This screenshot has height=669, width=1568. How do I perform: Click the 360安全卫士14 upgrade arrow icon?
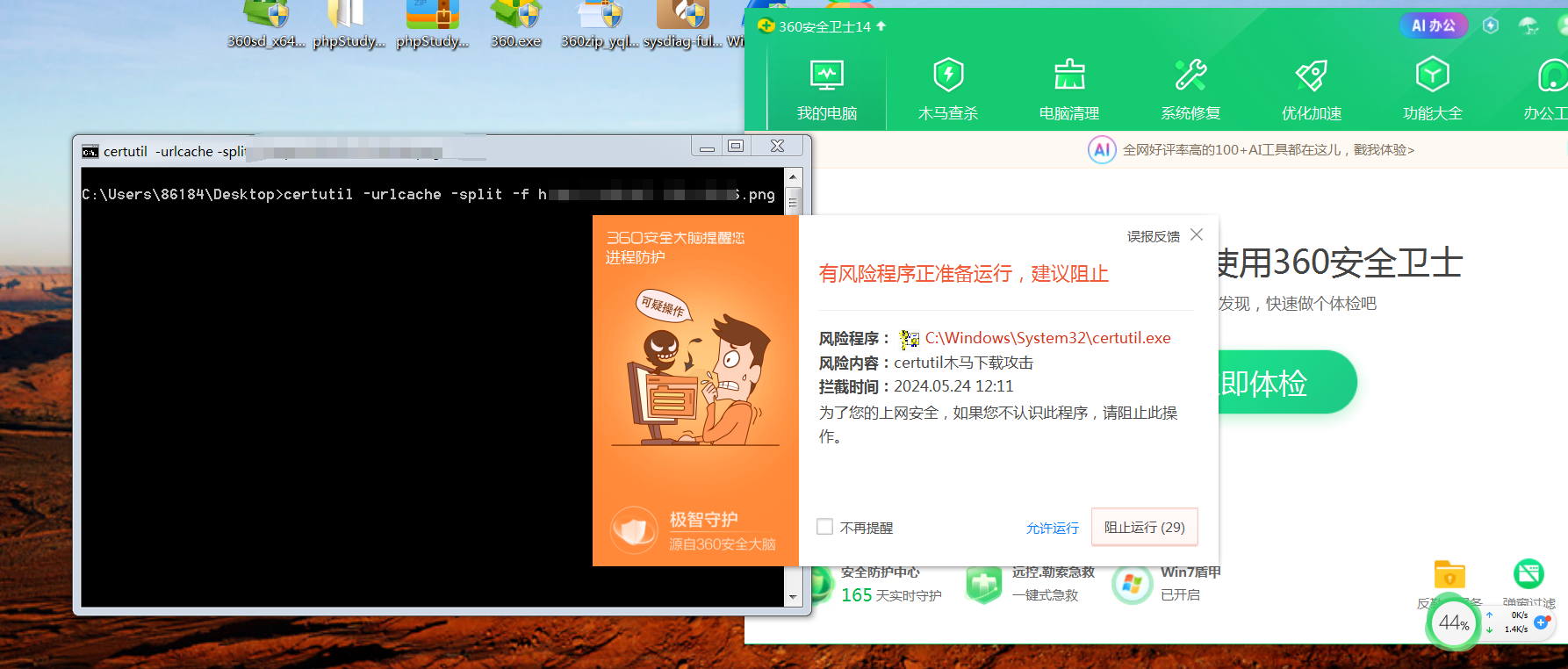pyautogui.click(x=881, y=26)
